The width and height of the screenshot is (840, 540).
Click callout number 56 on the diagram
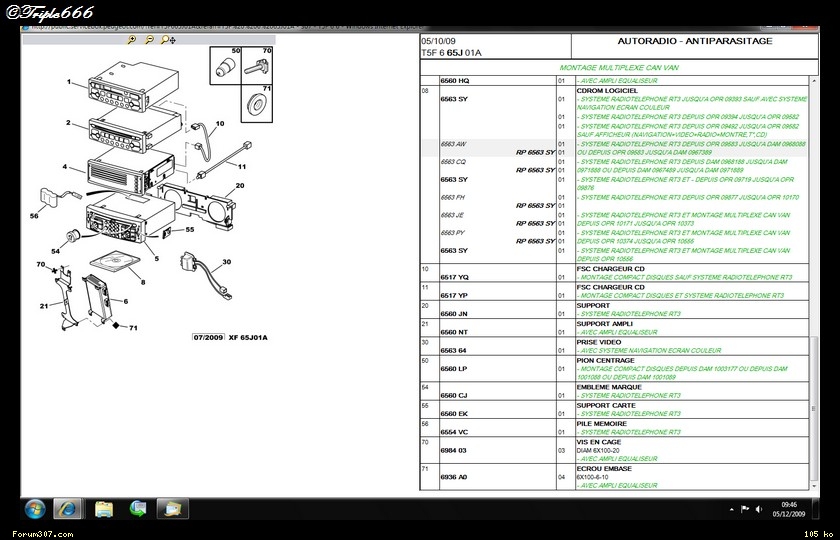[34, 216]
